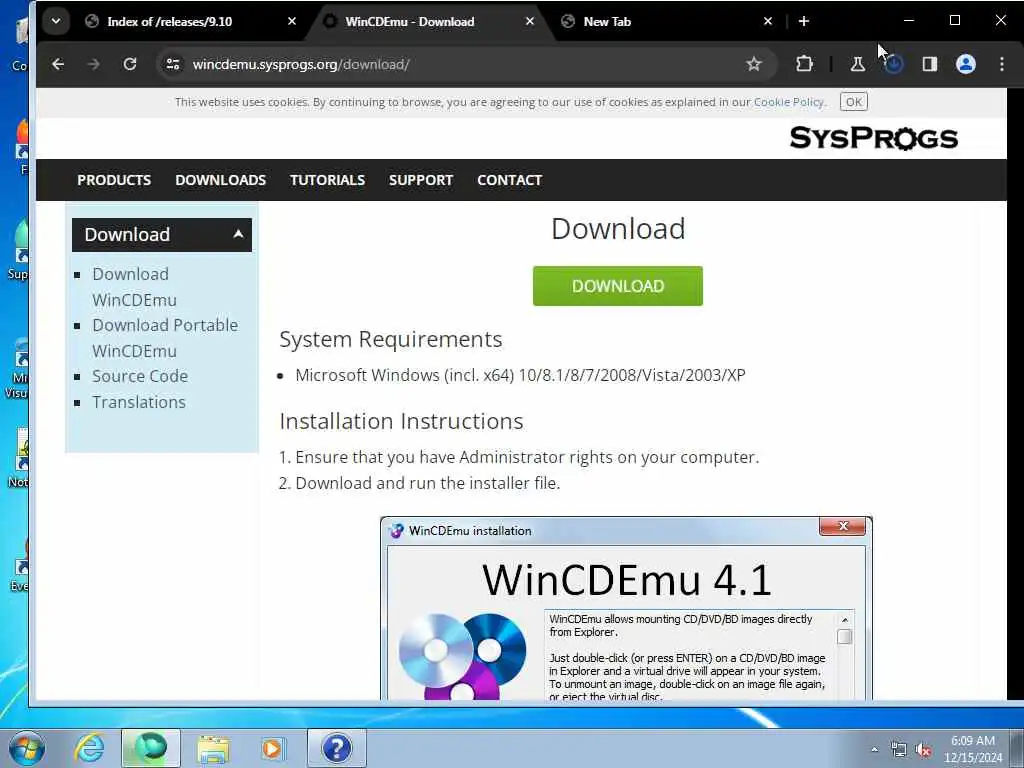This screenshot has height=768, width=1024.
Task: Switch to Index of /releases/9.10 tab
Action: pyautogui.click(x=170, y=22)
